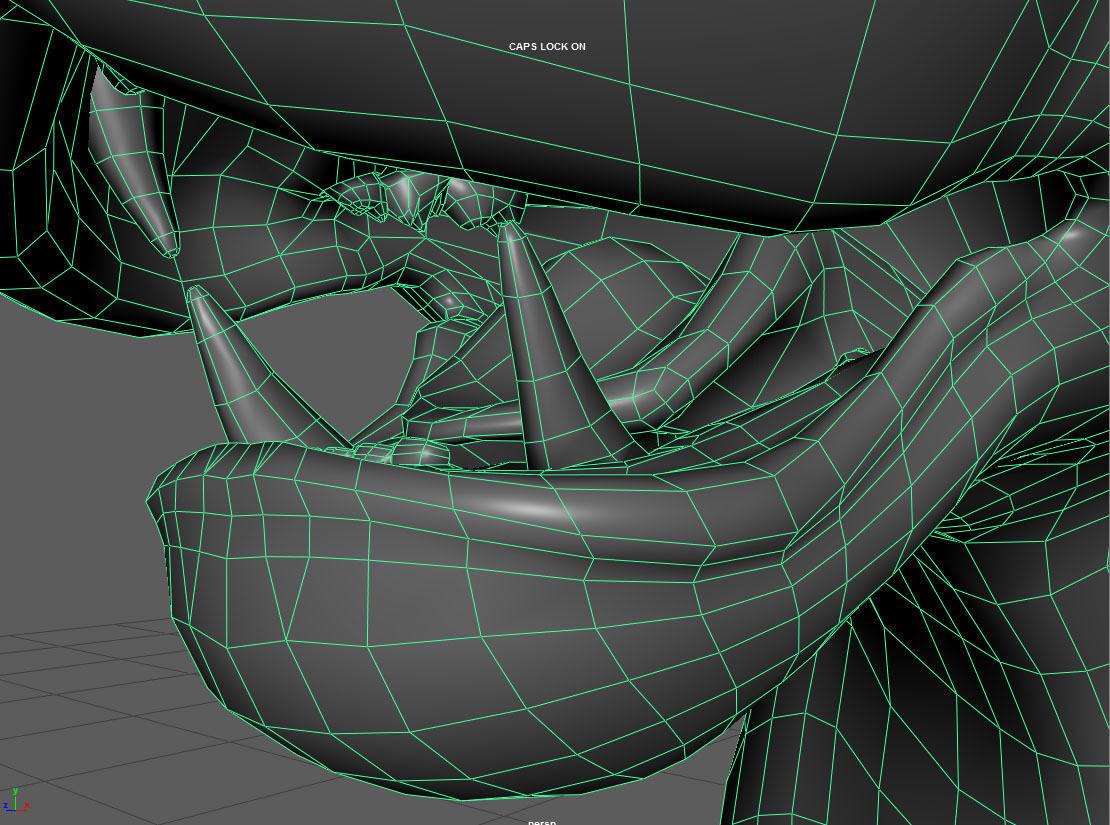The height and width of the screenshot is (825, 1110).
Task: Click the CAPS LOCK ON heads-up message
Action: [x=547, y=47]
